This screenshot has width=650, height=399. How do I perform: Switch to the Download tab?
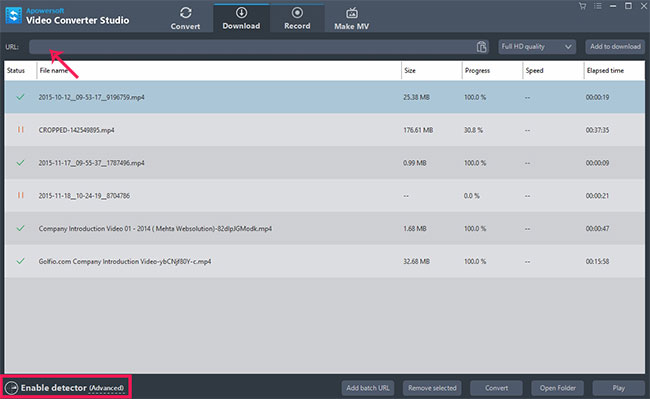[x=241, y=18]
